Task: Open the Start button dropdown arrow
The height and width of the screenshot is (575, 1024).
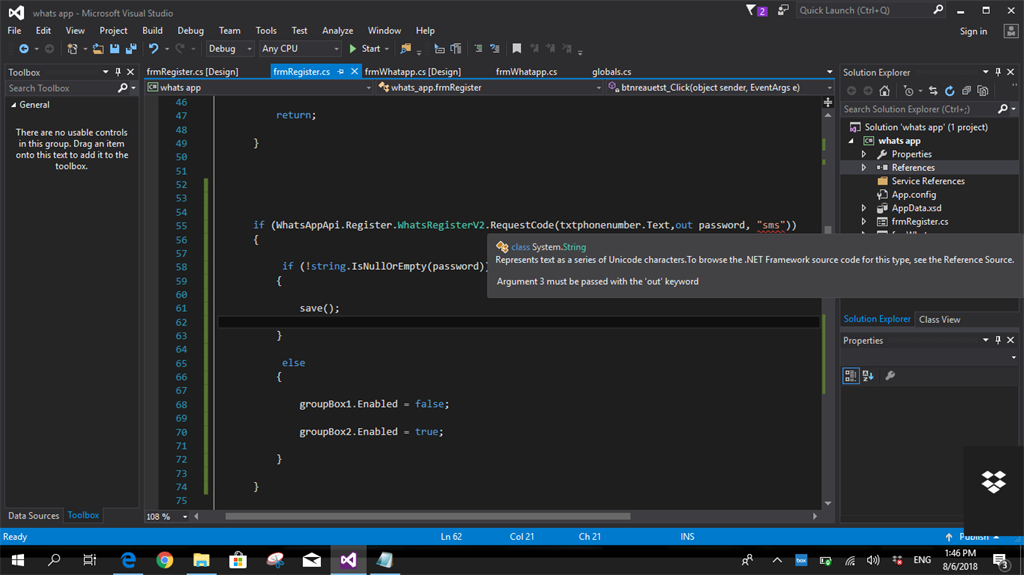Action: point(387,49)
